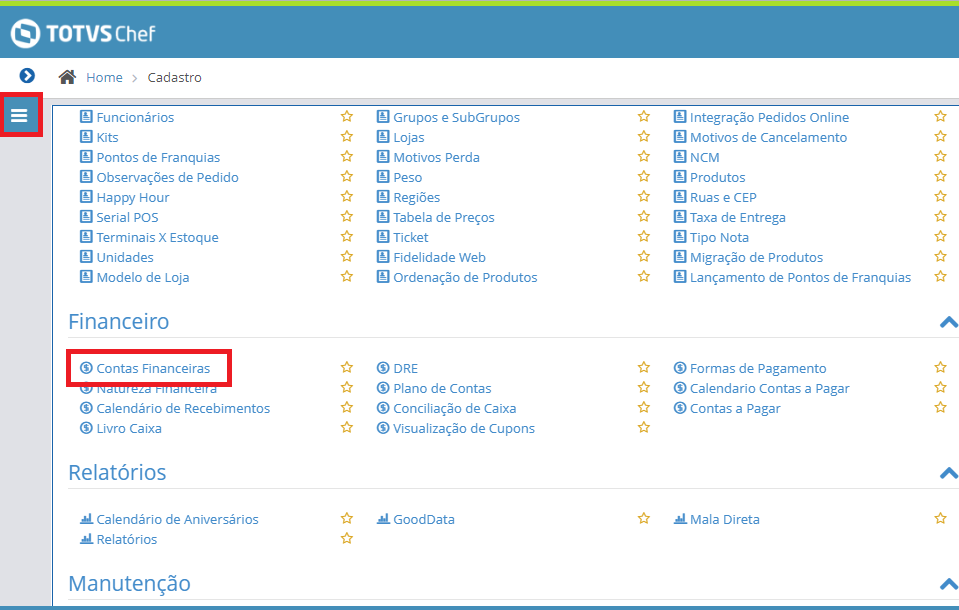Click the Regiões form icon
The image size is (959, 610).
tap(383, 196)
